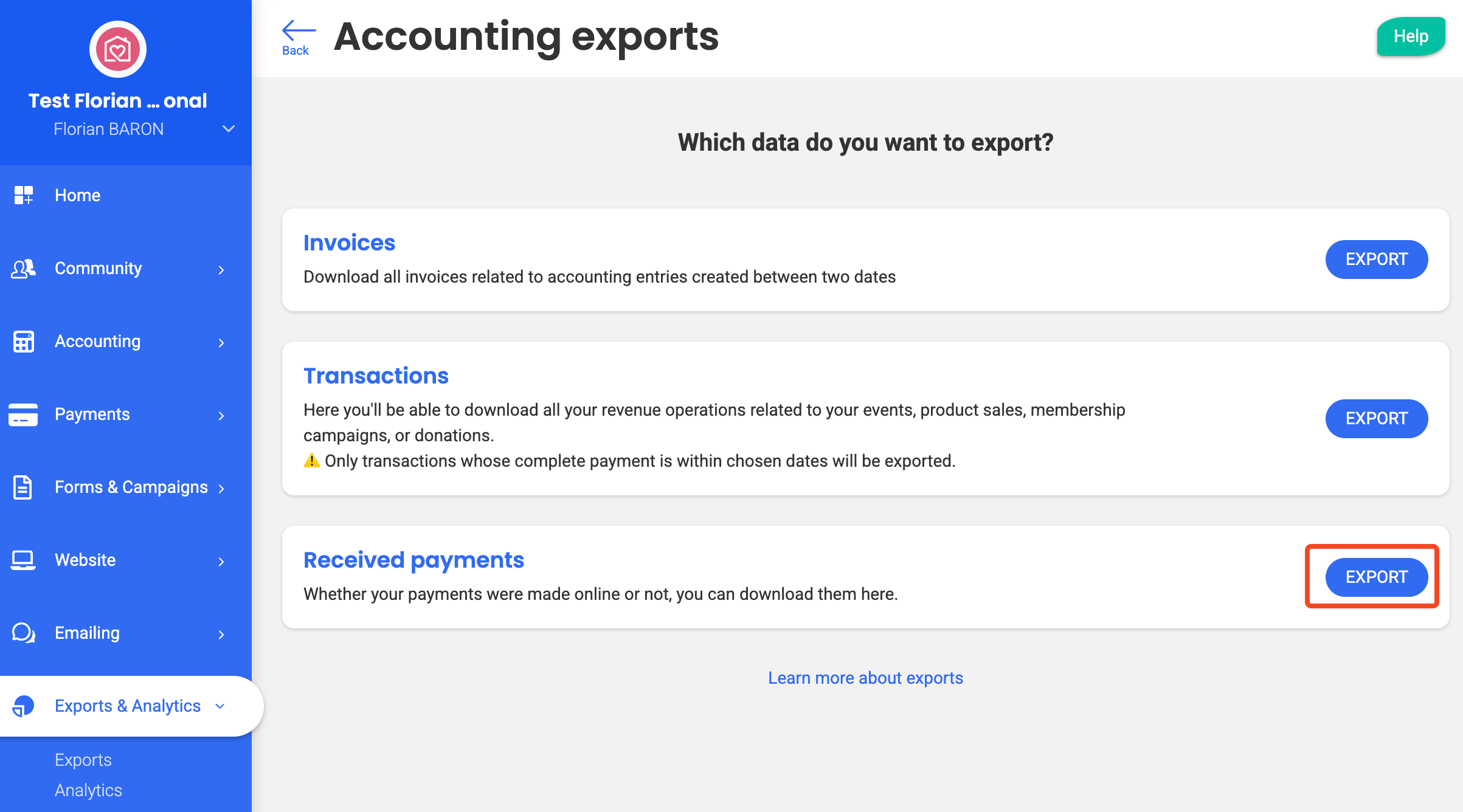
Task: Expand the Payments menu chevron
Action: pos(221,415)
